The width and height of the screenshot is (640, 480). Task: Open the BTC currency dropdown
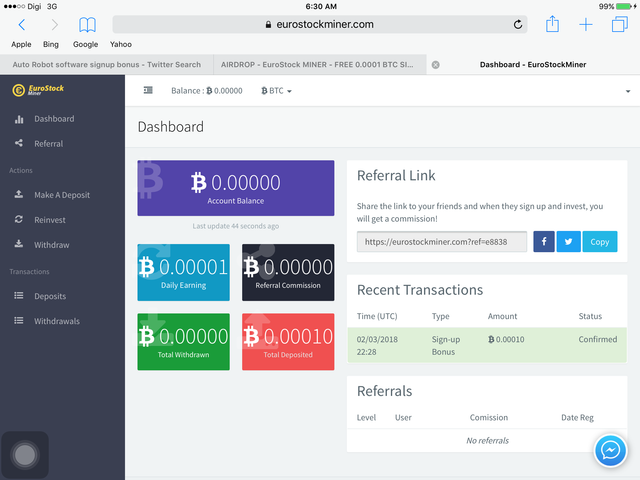(x=276, y=91)
